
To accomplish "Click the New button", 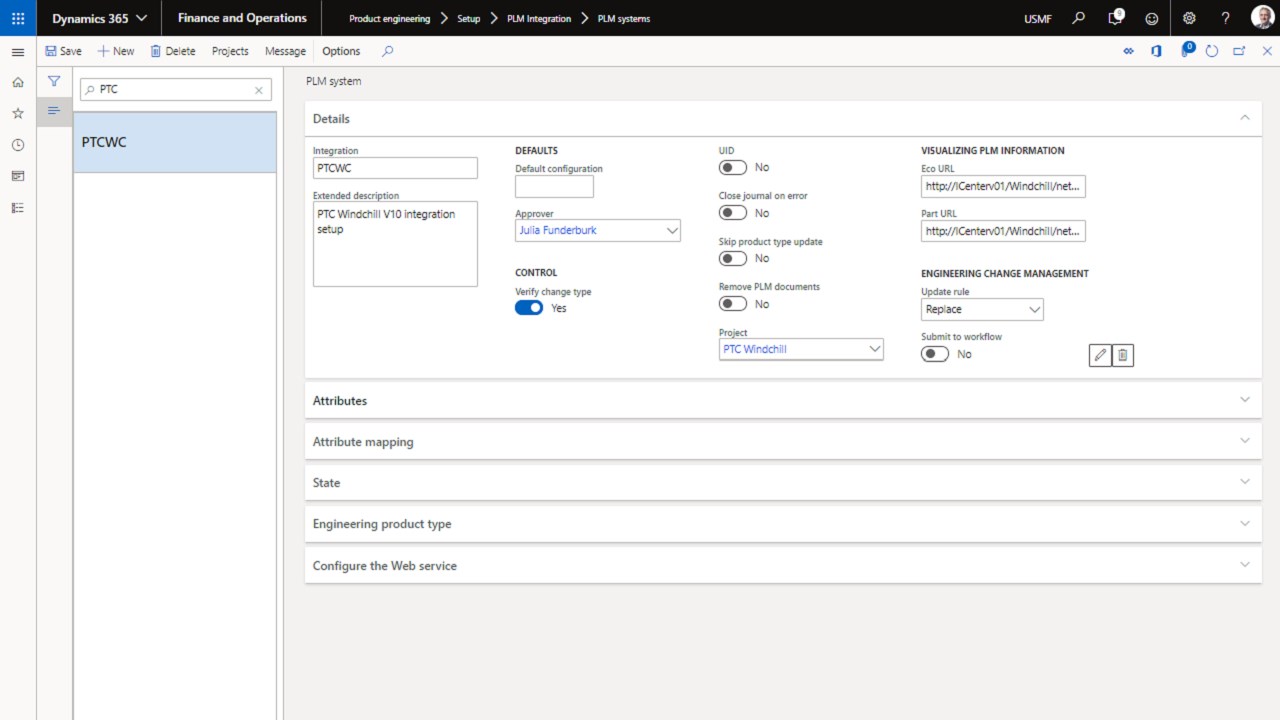I will coord(116,51).
